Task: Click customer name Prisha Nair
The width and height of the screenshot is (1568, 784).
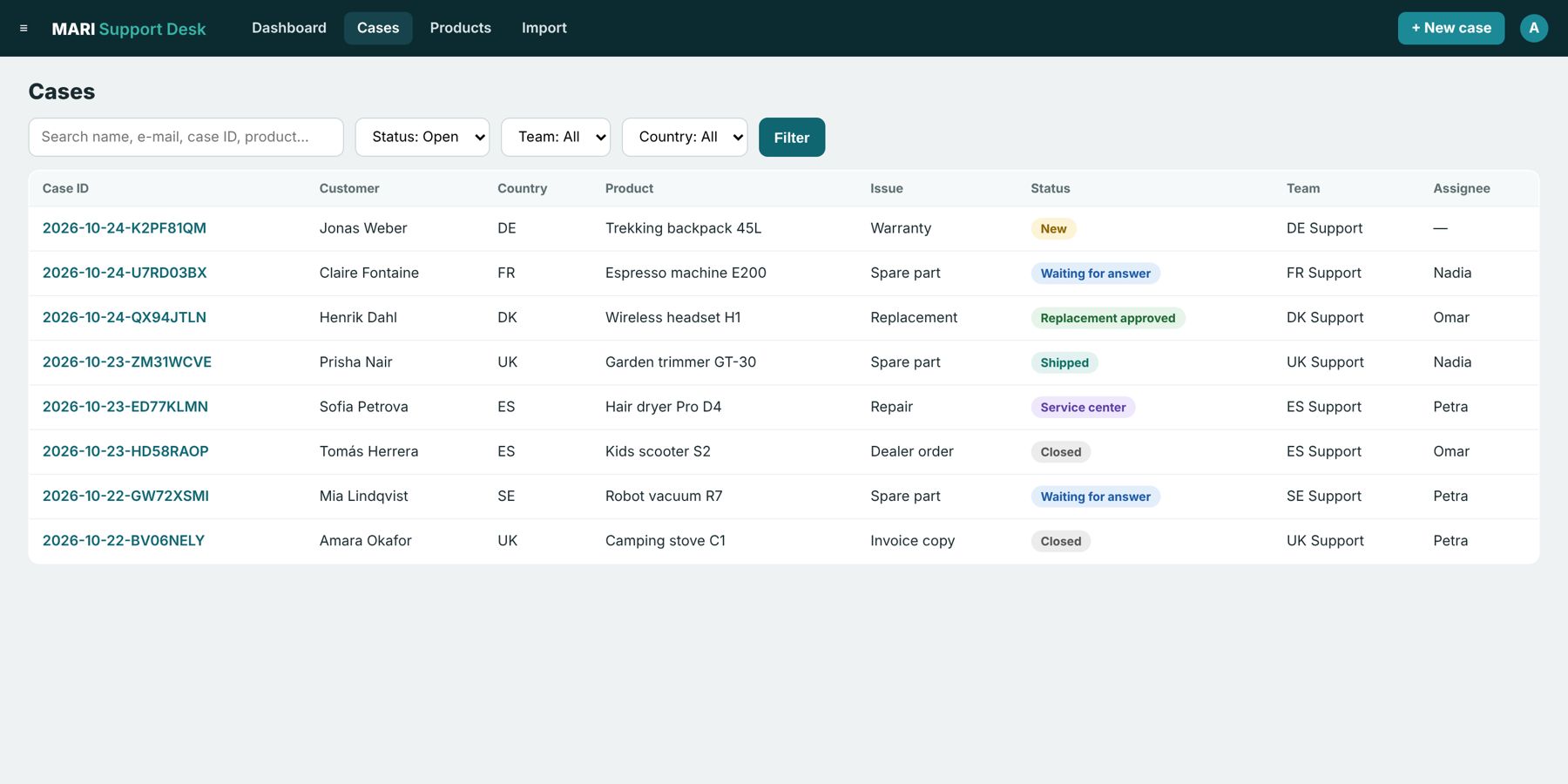Action: pos(355,362)
